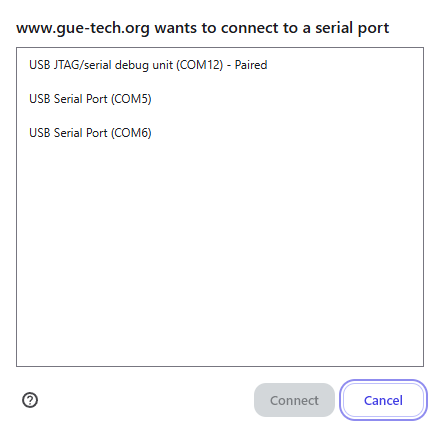Viewport: 439px width, 433px height.
Task: Pick the COM5 port entry
Action: (x=220, y=99)
